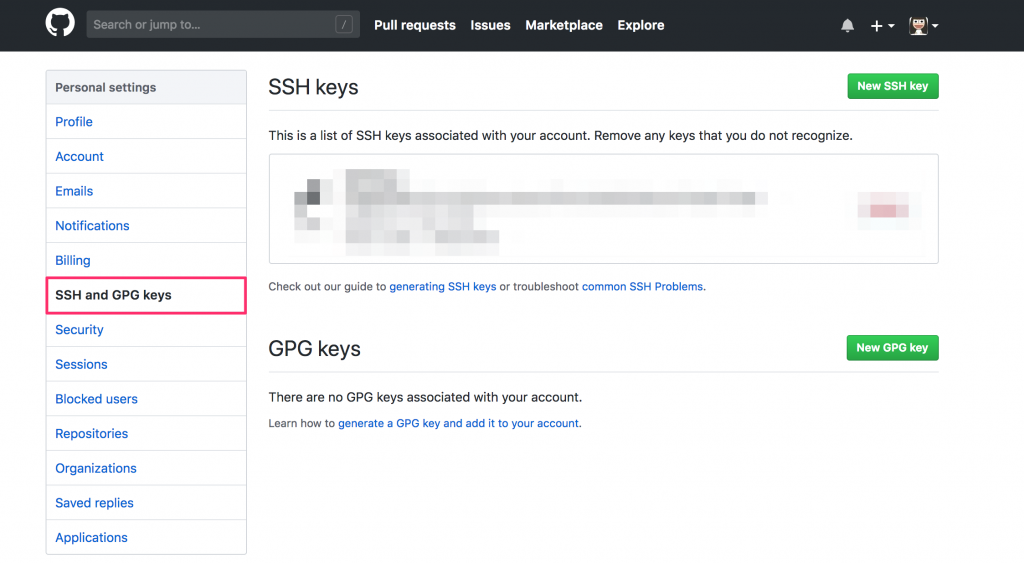Open Repositories settings in the sidebar
The height and width of the screenshot is (563, 1024).
point(146,433)
